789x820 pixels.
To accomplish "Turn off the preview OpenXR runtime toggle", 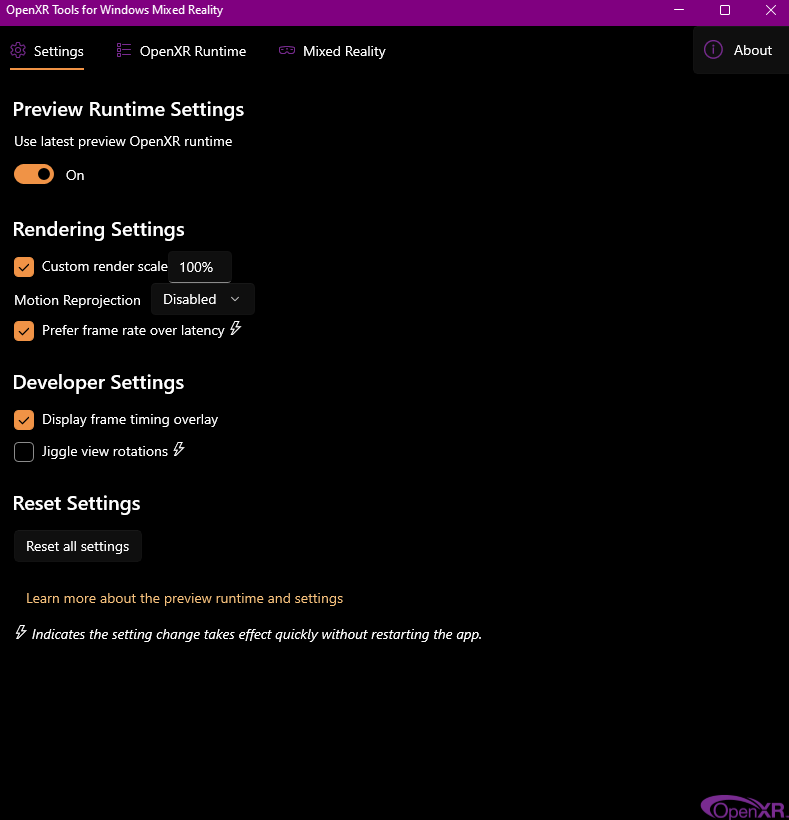I will 34,174.
